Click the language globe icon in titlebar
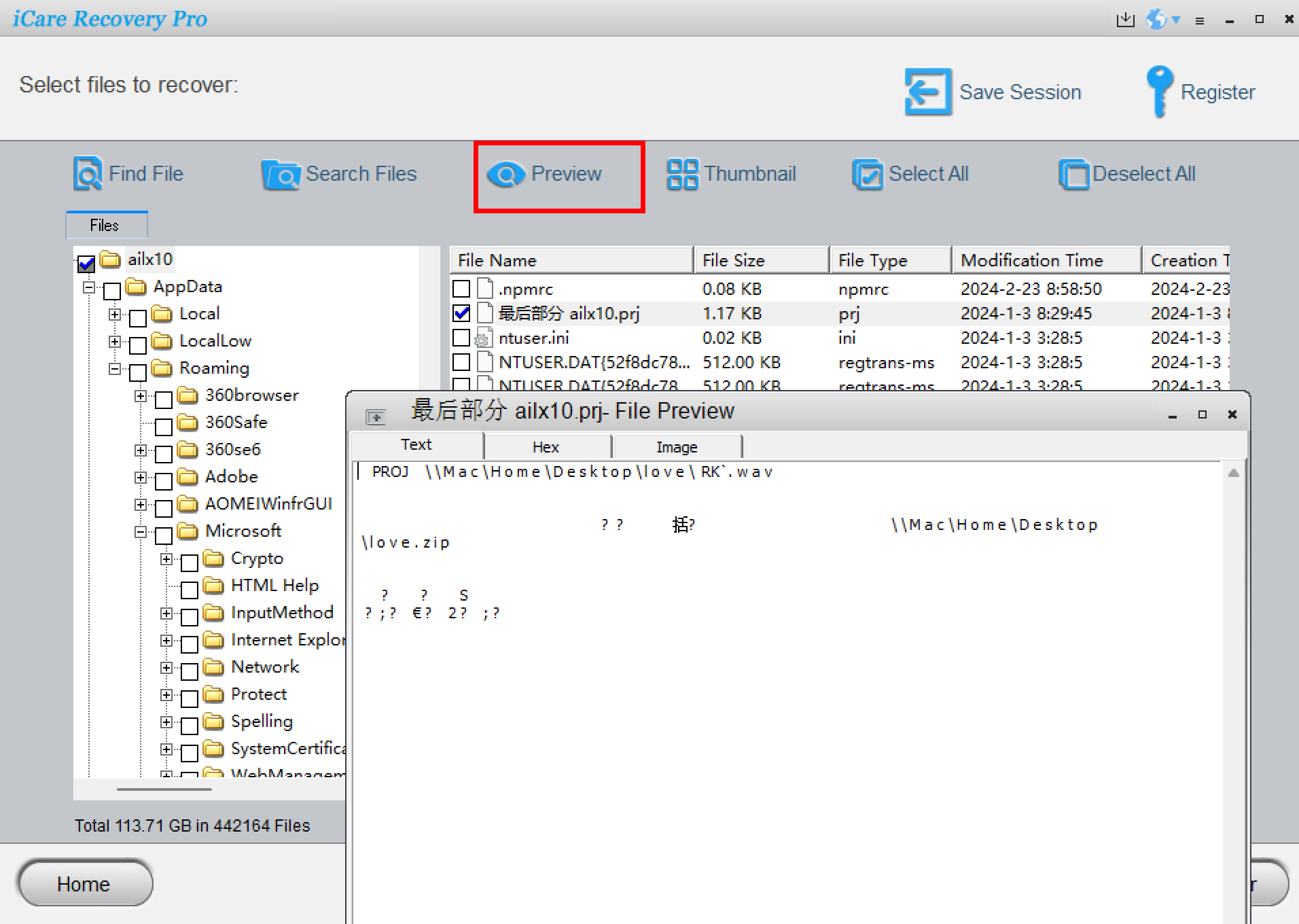Viewport: 1299px width, 924px height. (1156, 20)
